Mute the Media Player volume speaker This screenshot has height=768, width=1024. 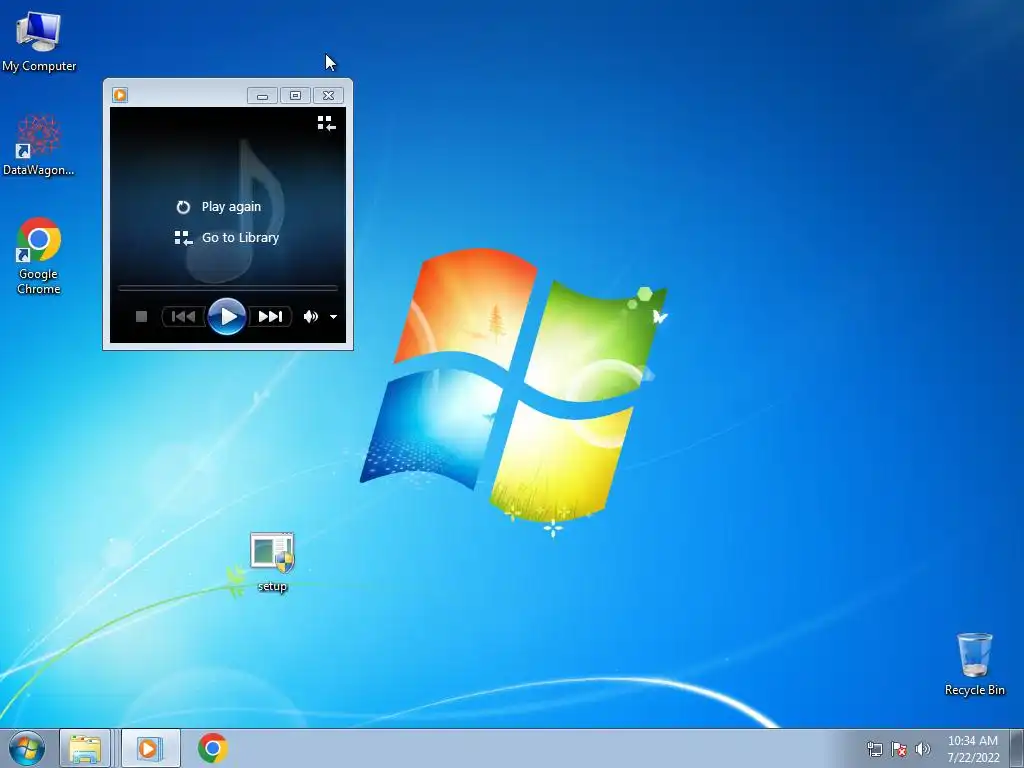[x=310, y=317]
